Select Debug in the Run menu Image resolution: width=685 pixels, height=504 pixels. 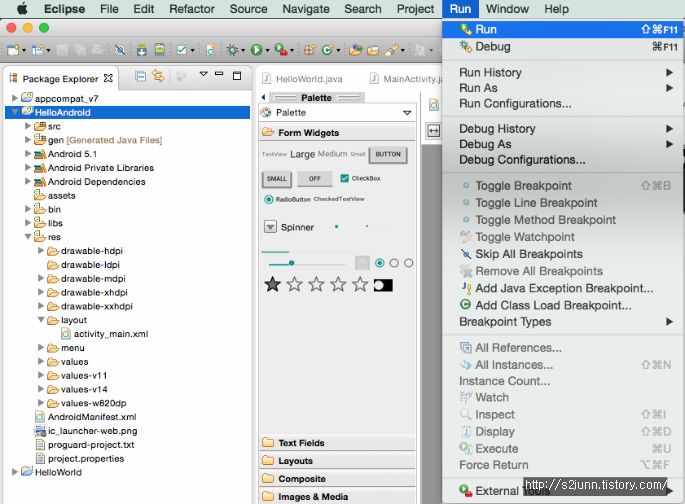point(562,46)
